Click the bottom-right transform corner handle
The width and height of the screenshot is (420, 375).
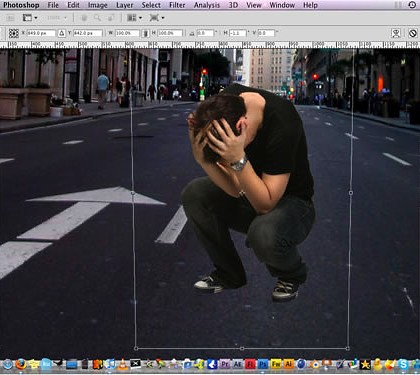(x=348, y=348)
